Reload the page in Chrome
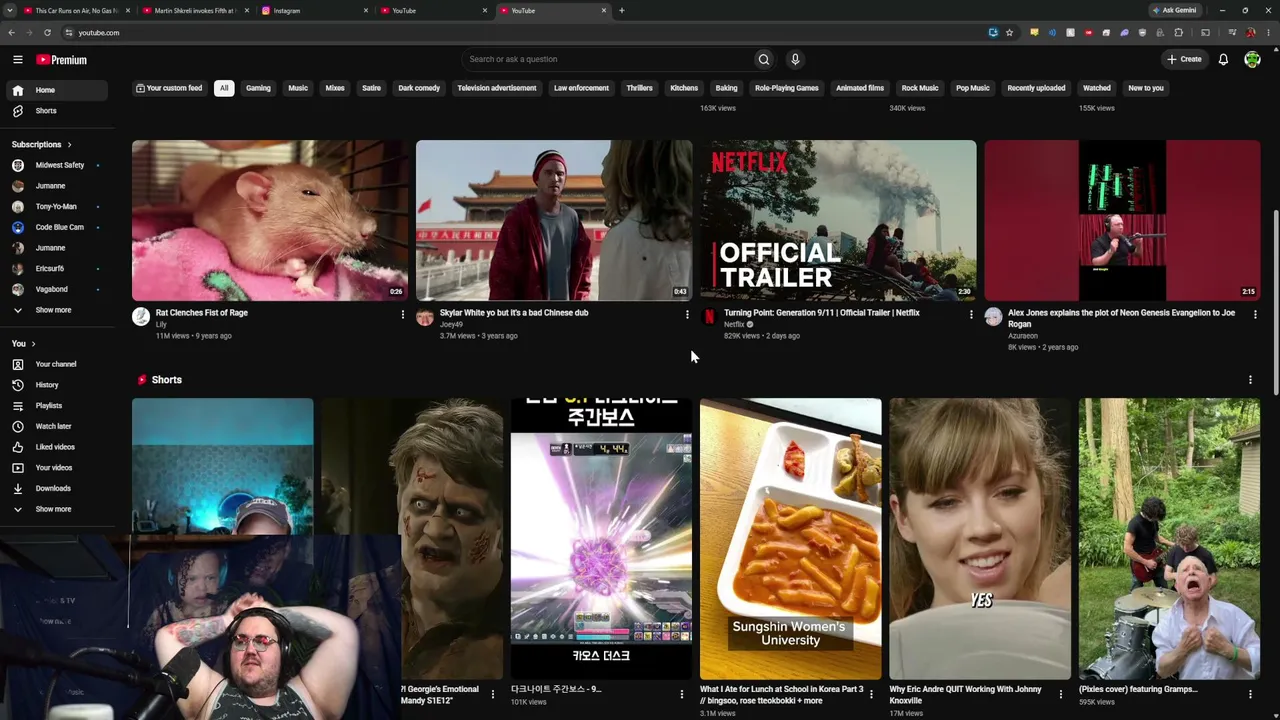 [x=47, y=33]
